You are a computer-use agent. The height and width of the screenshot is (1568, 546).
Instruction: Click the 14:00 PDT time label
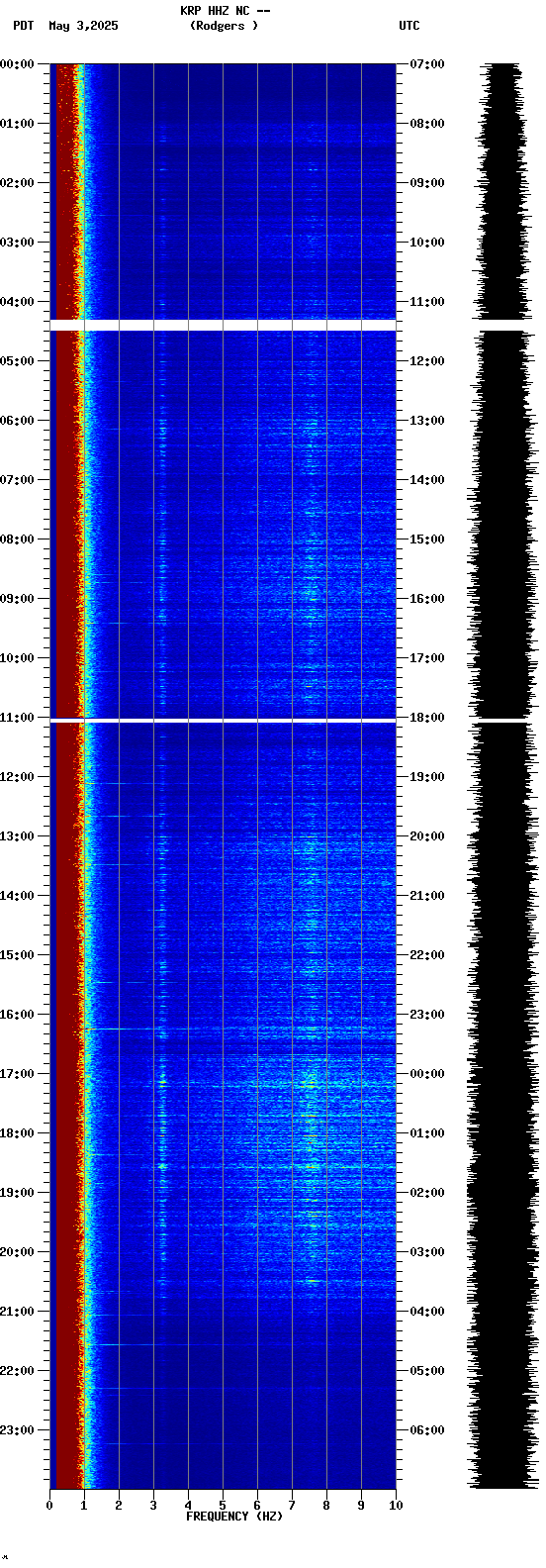coord(18,896)
